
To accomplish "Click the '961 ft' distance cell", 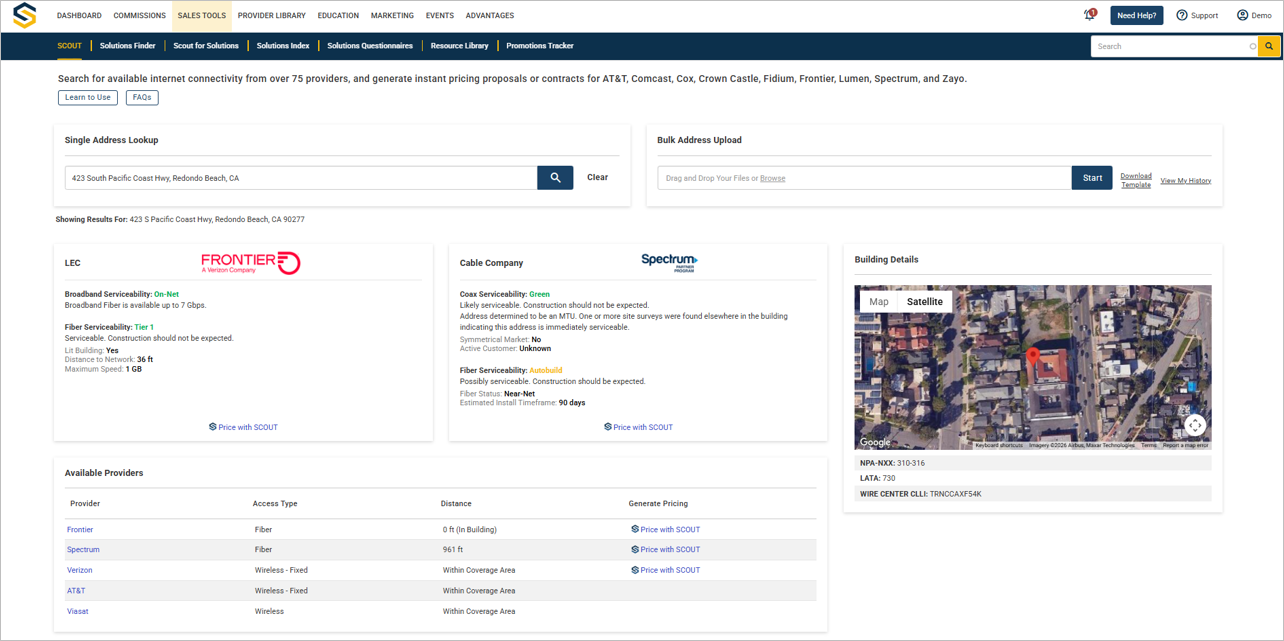I will (453, 549).
